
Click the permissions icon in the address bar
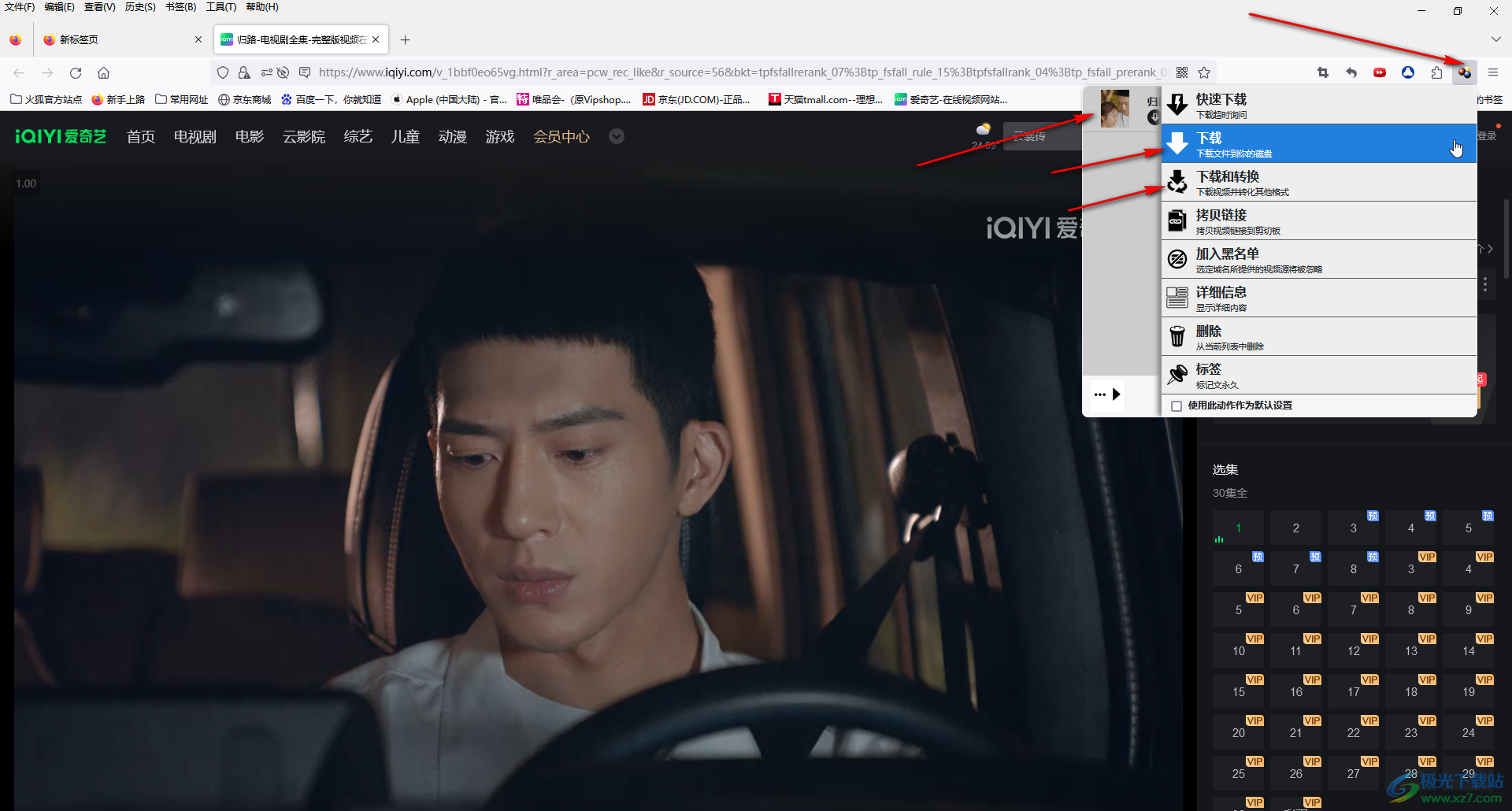click(266, 72)
